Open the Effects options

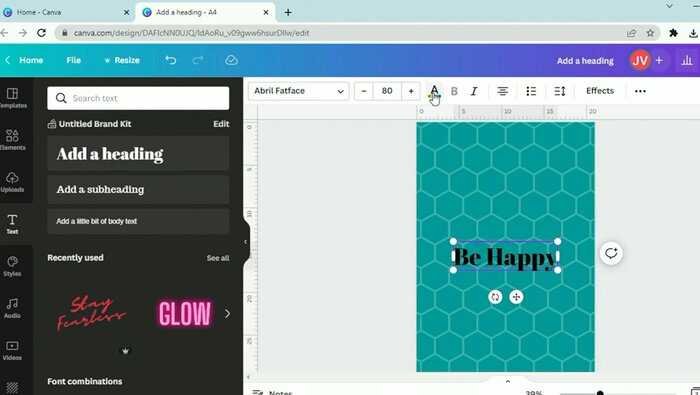point(600,91)
